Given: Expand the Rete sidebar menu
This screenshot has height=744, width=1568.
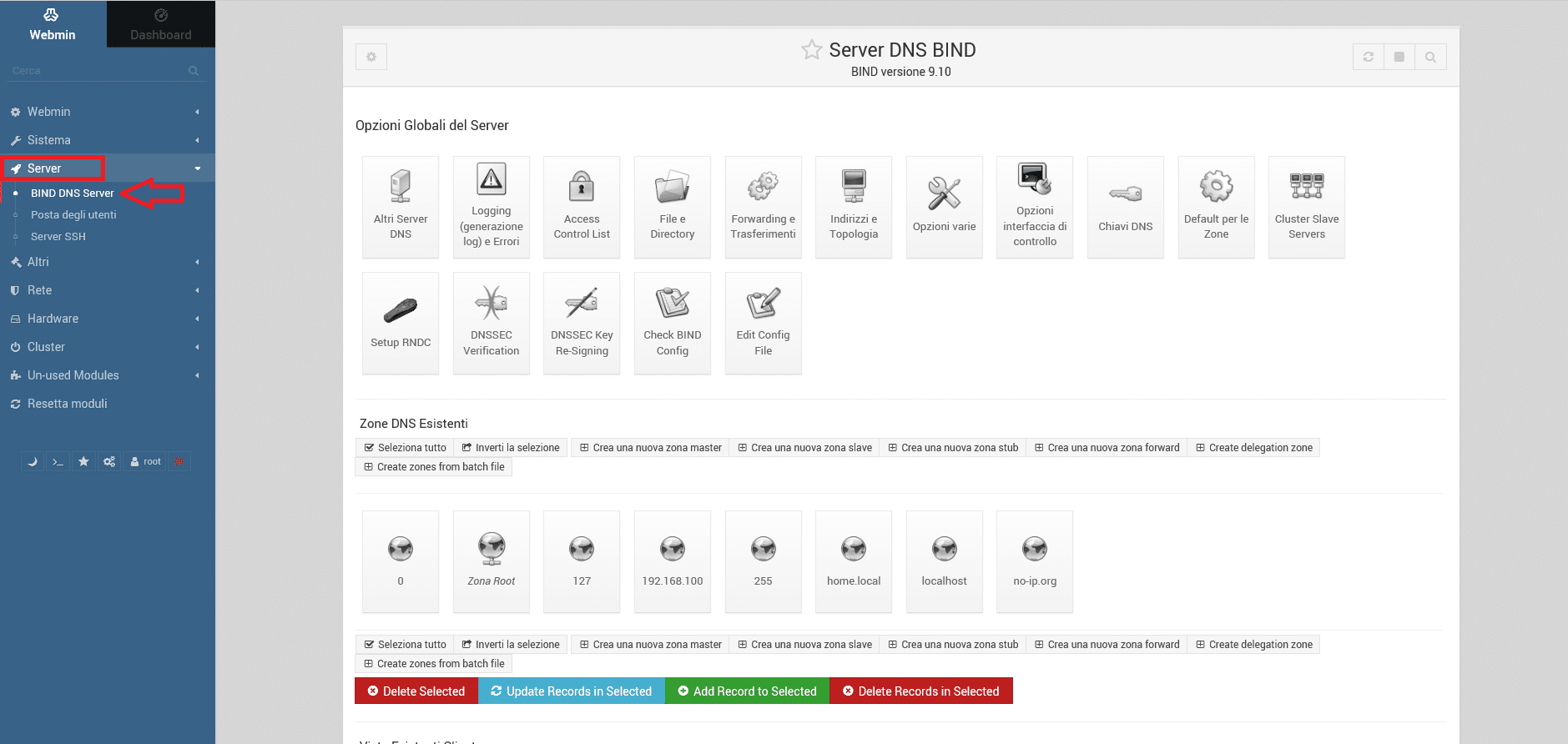Looking at the screenshot, I should 108,290.
